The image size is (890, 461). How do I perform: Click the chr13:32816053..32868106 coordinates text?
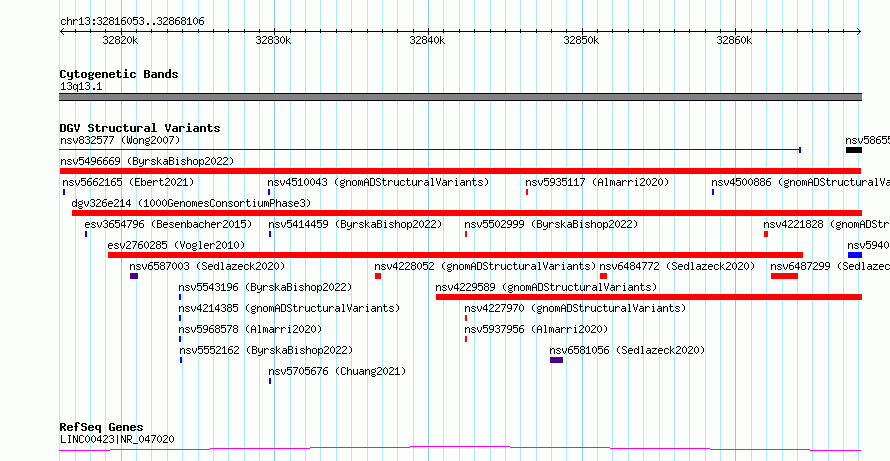(132, 22)
